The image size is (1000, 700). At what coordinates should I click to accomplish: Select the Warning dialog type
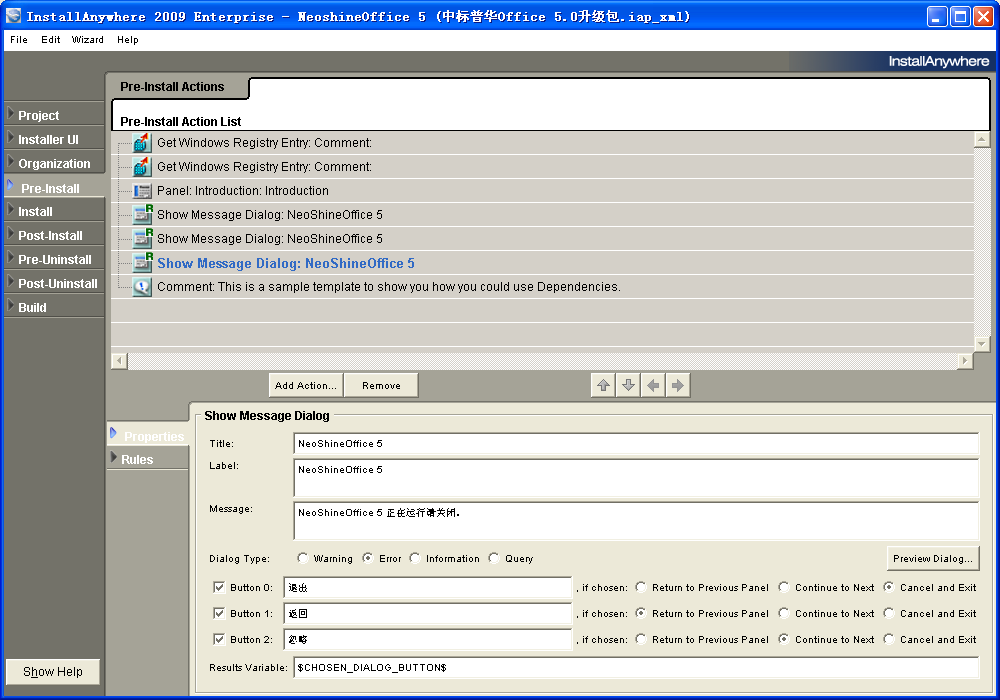point(302,558)
